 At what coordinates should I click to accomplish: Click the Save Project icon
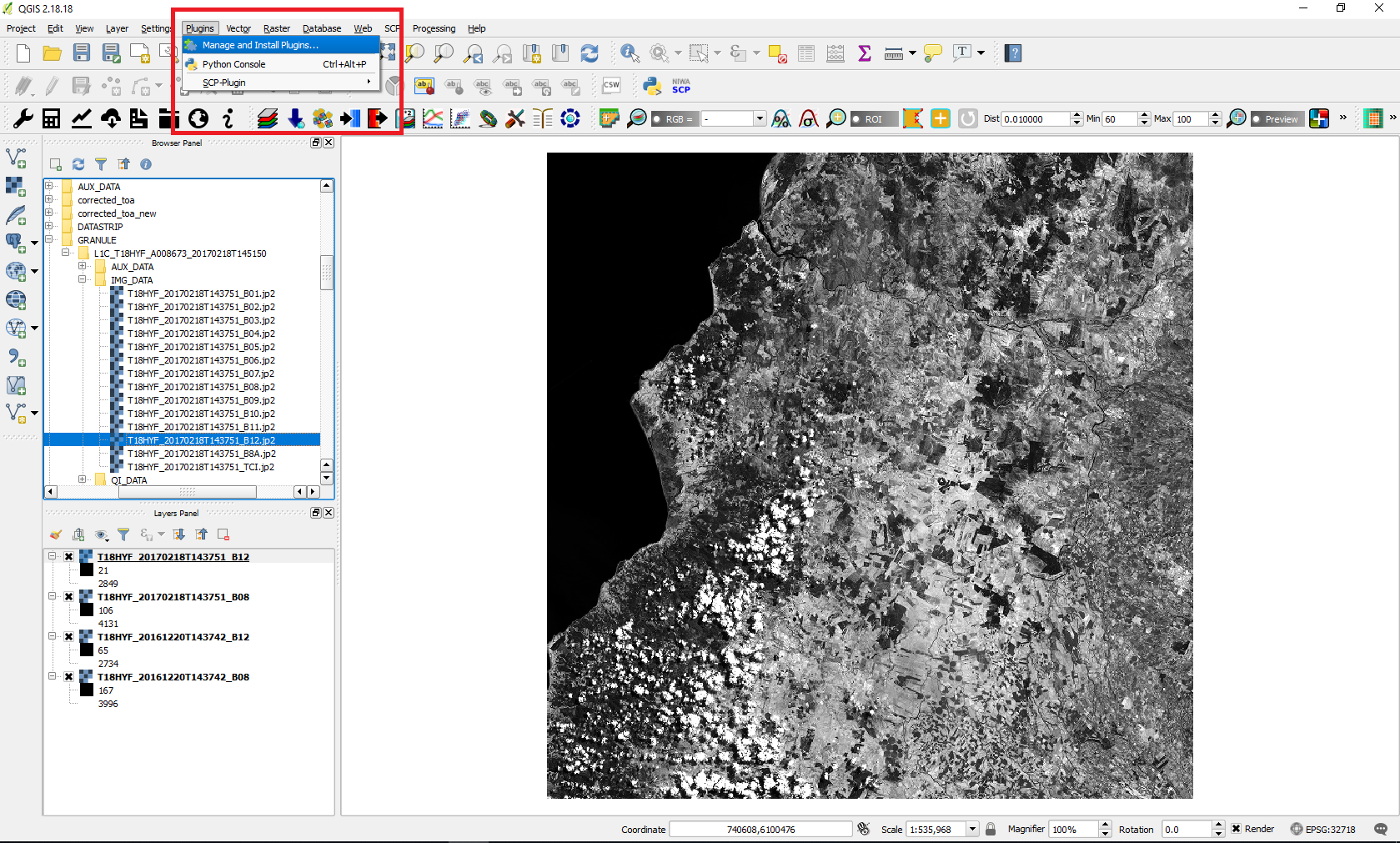tap(82, 53)
